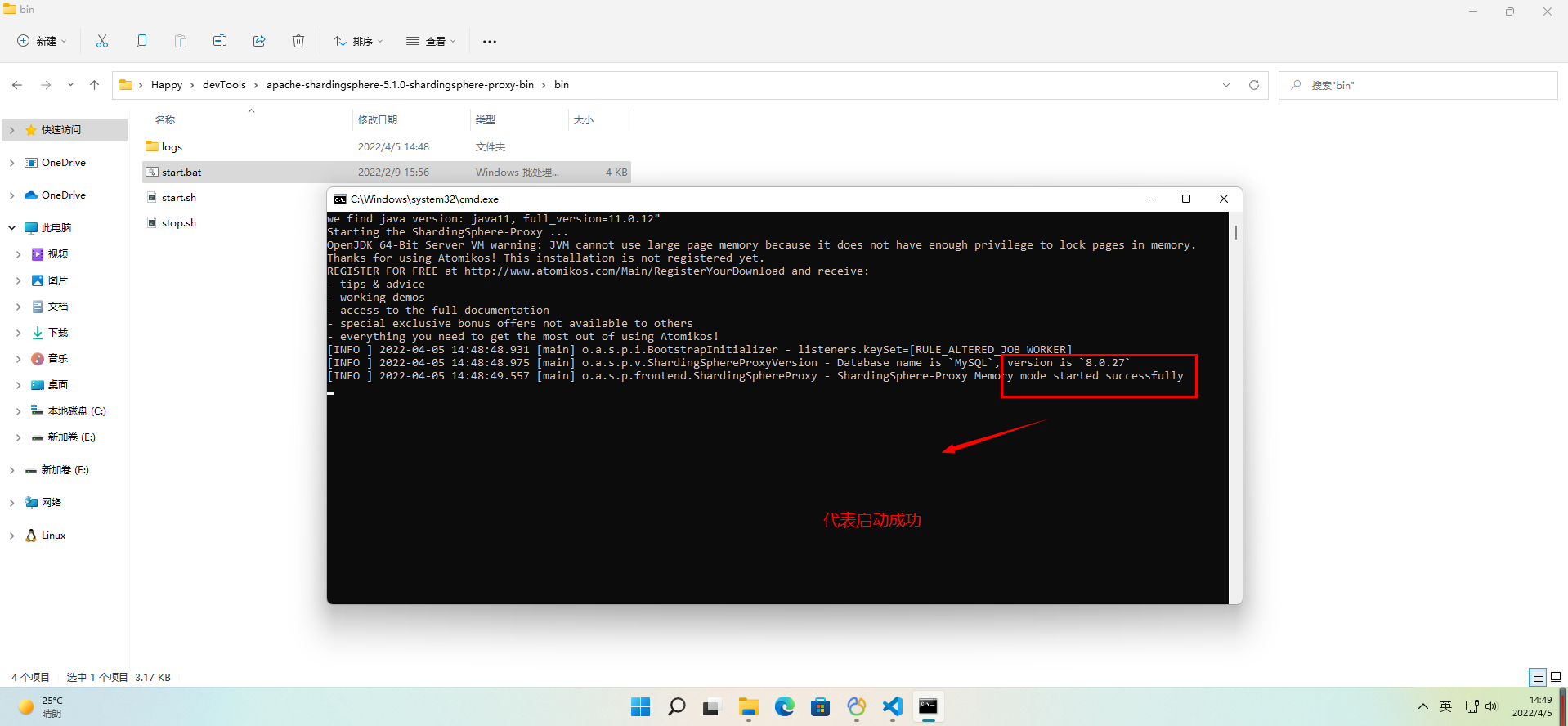Click the Delete trash icon
Viewport: 1568px width, 726px height.
pos(298,41)
